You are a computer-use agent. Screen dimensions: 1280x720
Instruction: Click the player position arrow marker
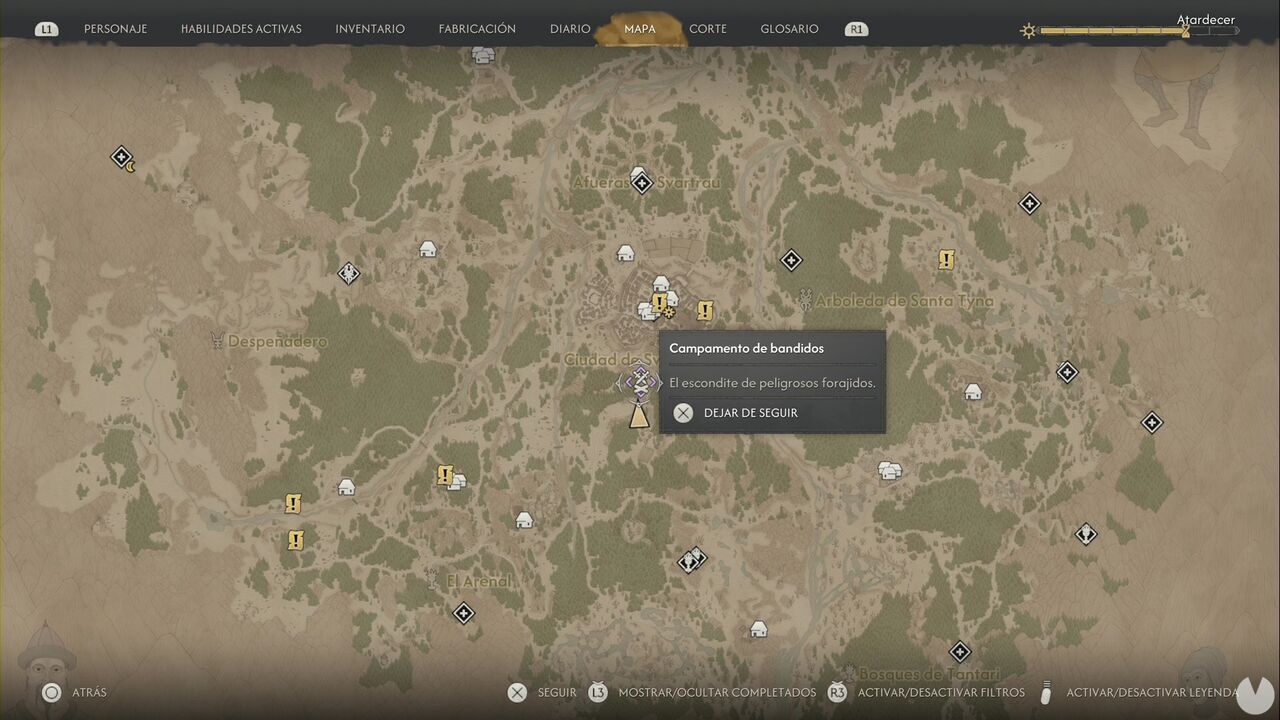coord(639,416)
